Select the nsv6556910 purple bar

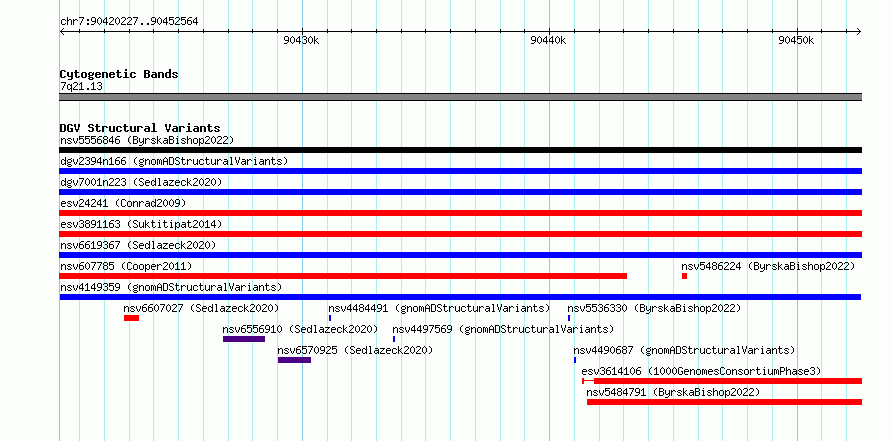(244, 339)
